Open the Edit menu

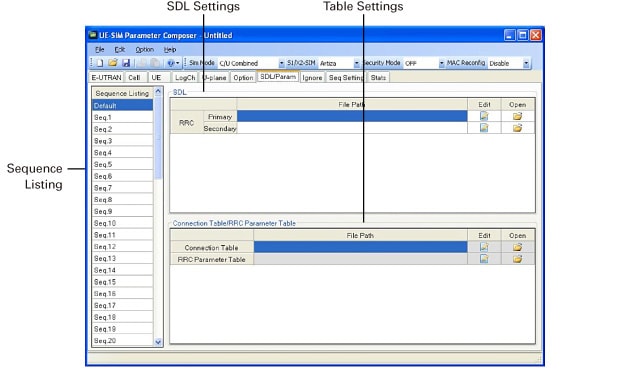120,49
